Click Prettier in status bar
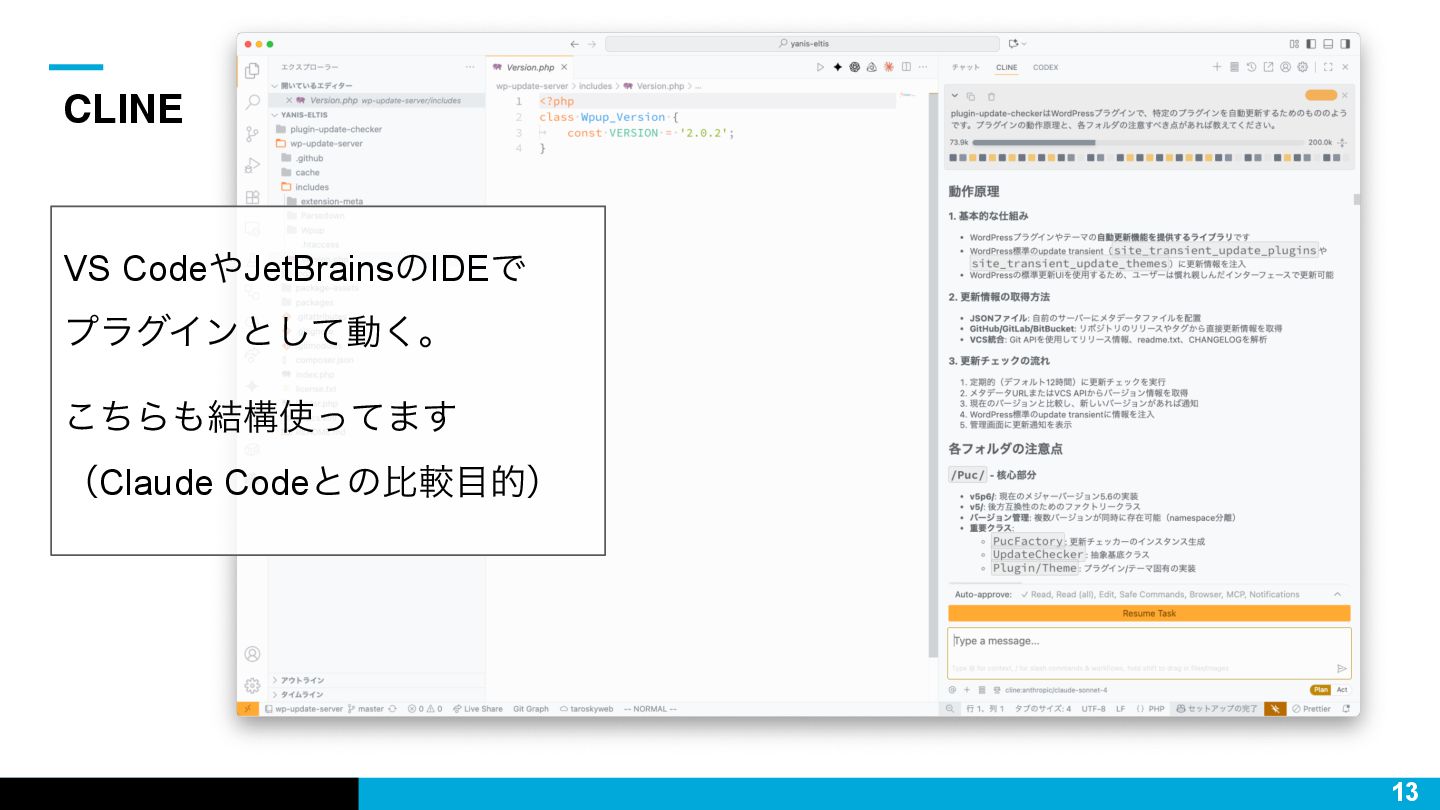 (1311, 709)
